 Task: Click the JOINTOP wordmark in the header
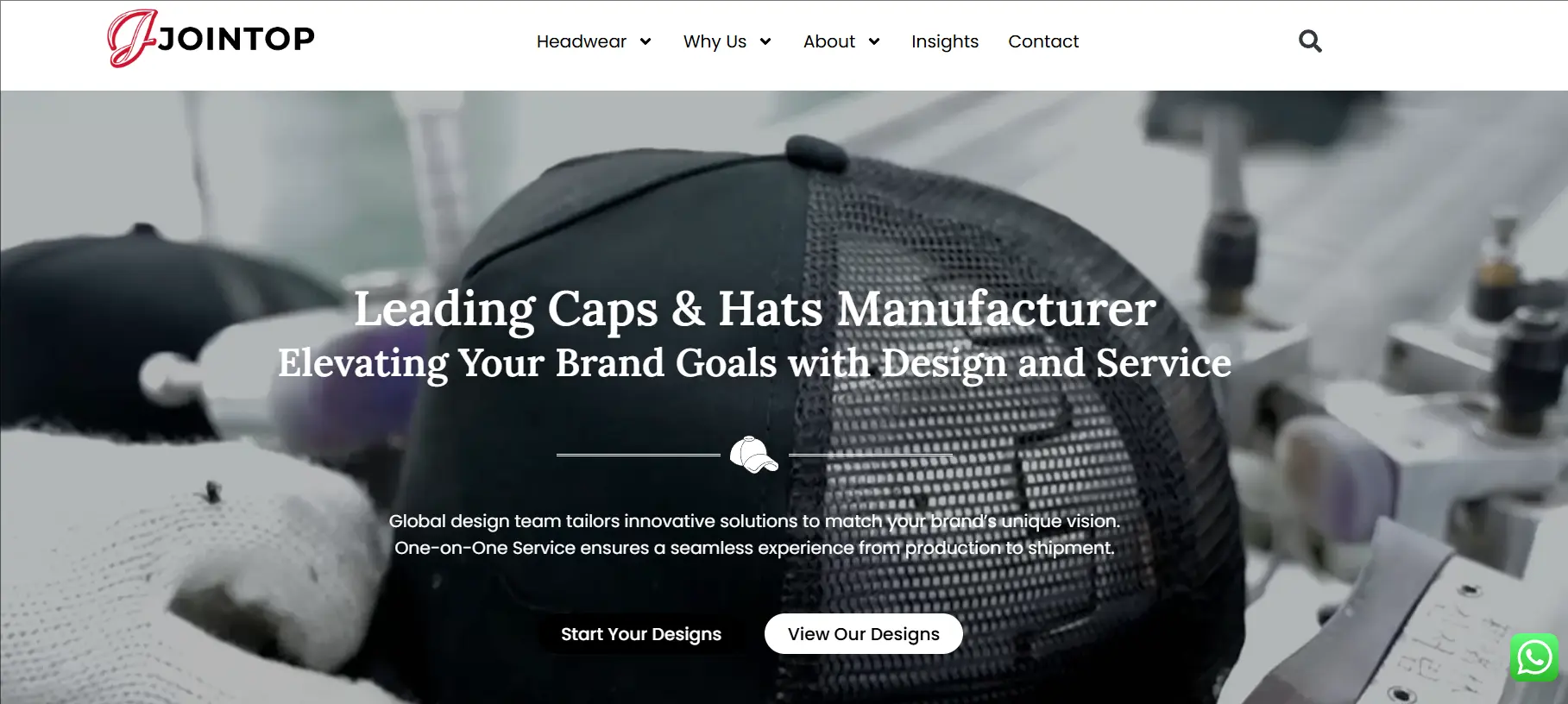[x=236, y=39]
